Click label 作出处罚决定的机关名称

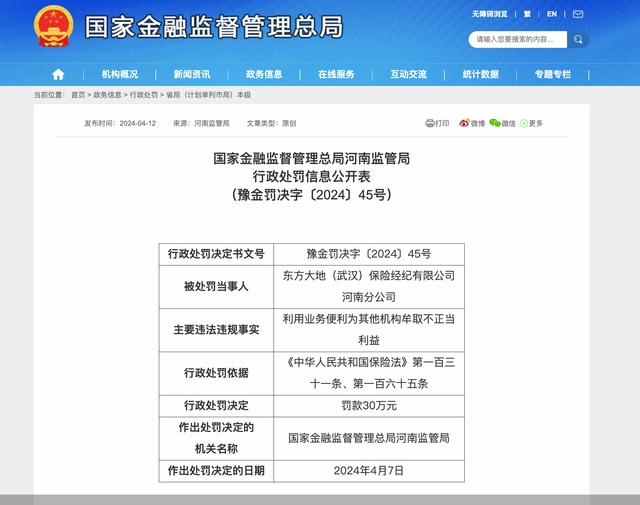(216, 438)
